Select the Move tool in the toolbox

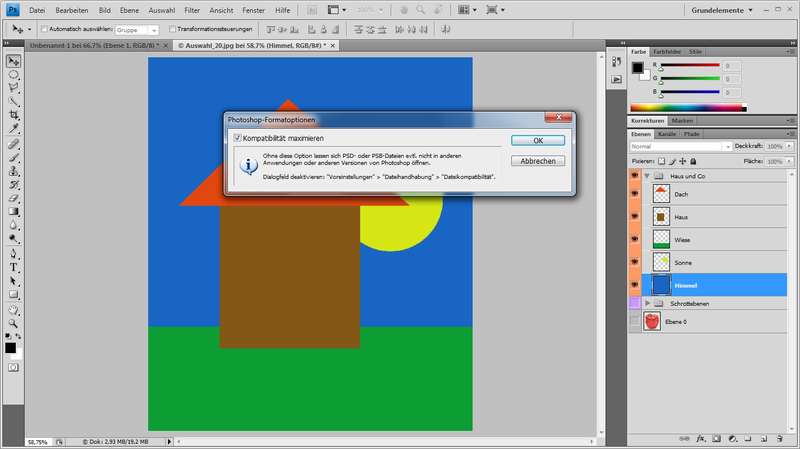point(14,60)
